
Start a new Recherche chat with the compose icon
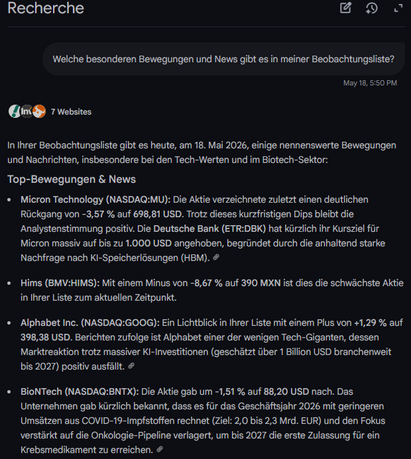[x=345, y=8]
